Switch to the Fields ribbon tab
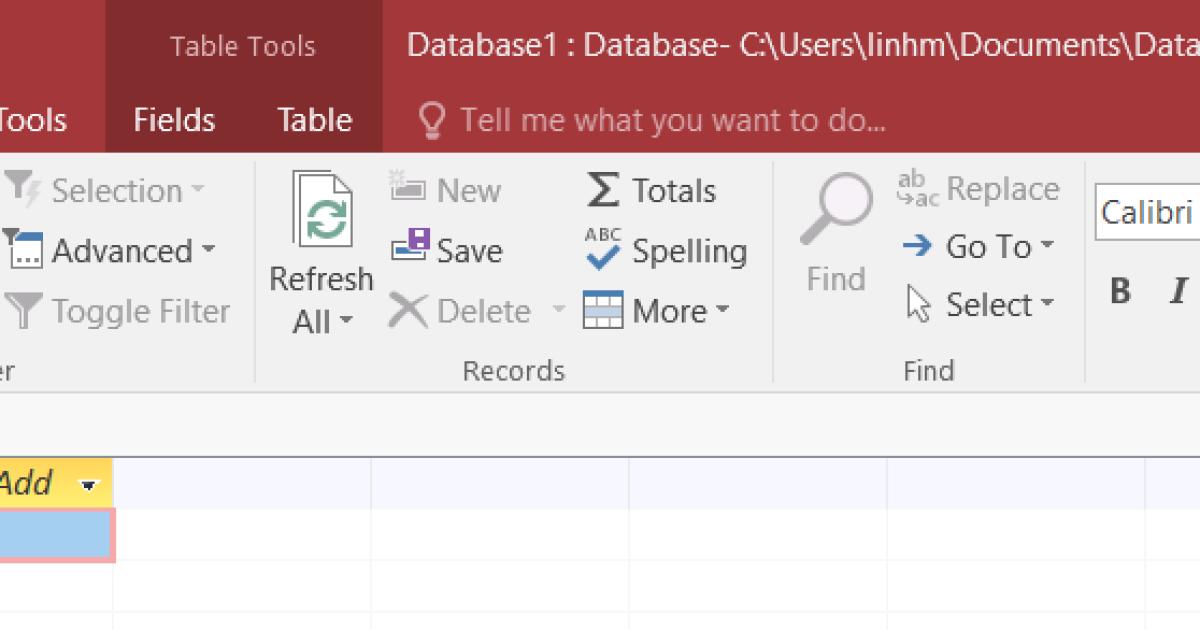This screenshot has width=1200, height=630. click(x=174, y=119)
